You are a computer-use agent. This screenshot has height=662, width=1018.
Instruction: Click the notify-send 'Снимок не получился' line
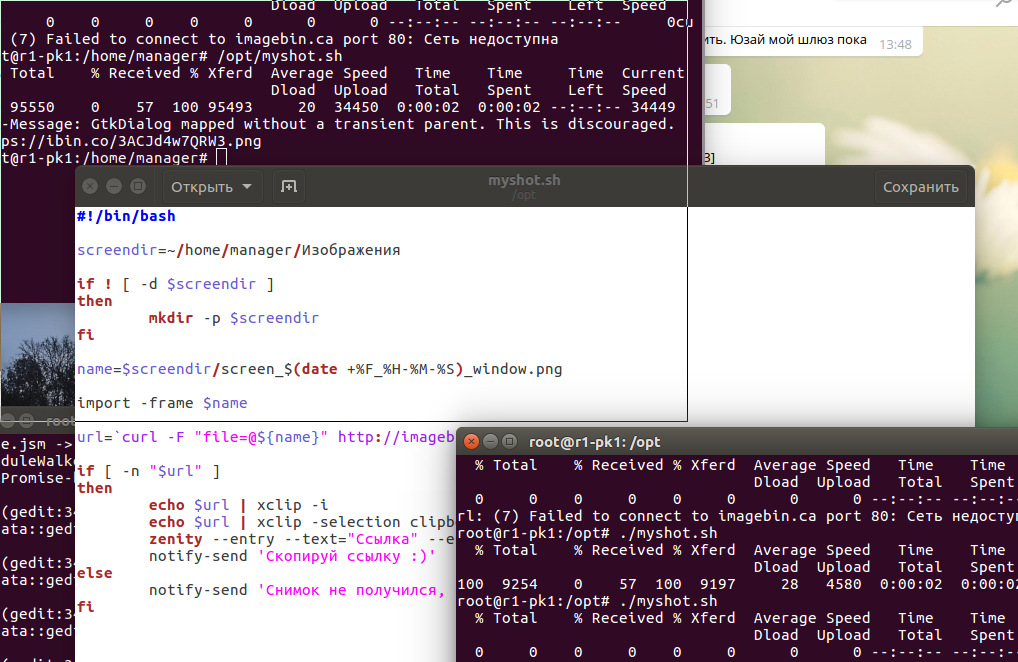pos(297,590)
